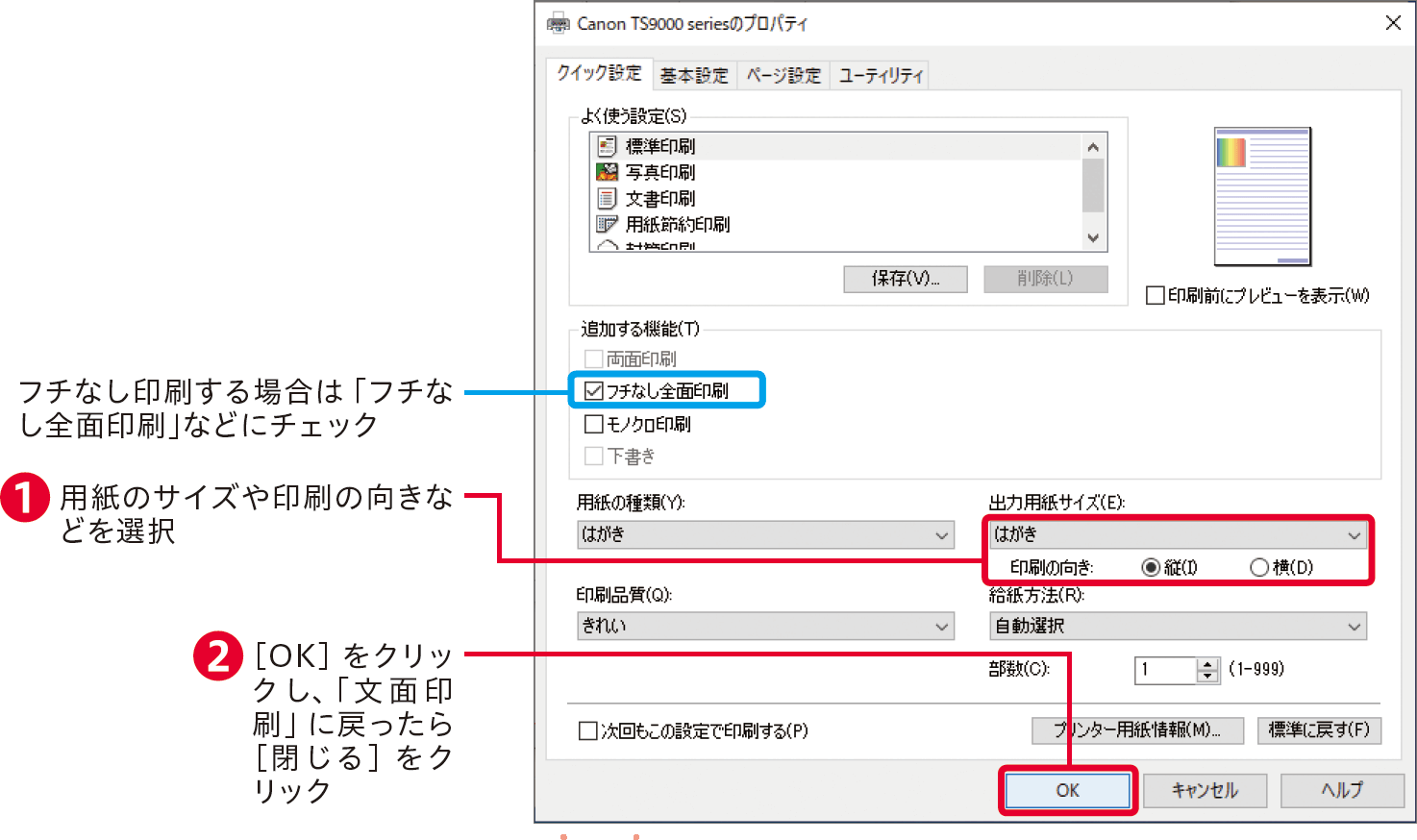Select the 用紙節約印刷 preset icon
This screenshot has width=1417, height=840.
(x=607, y=224)
